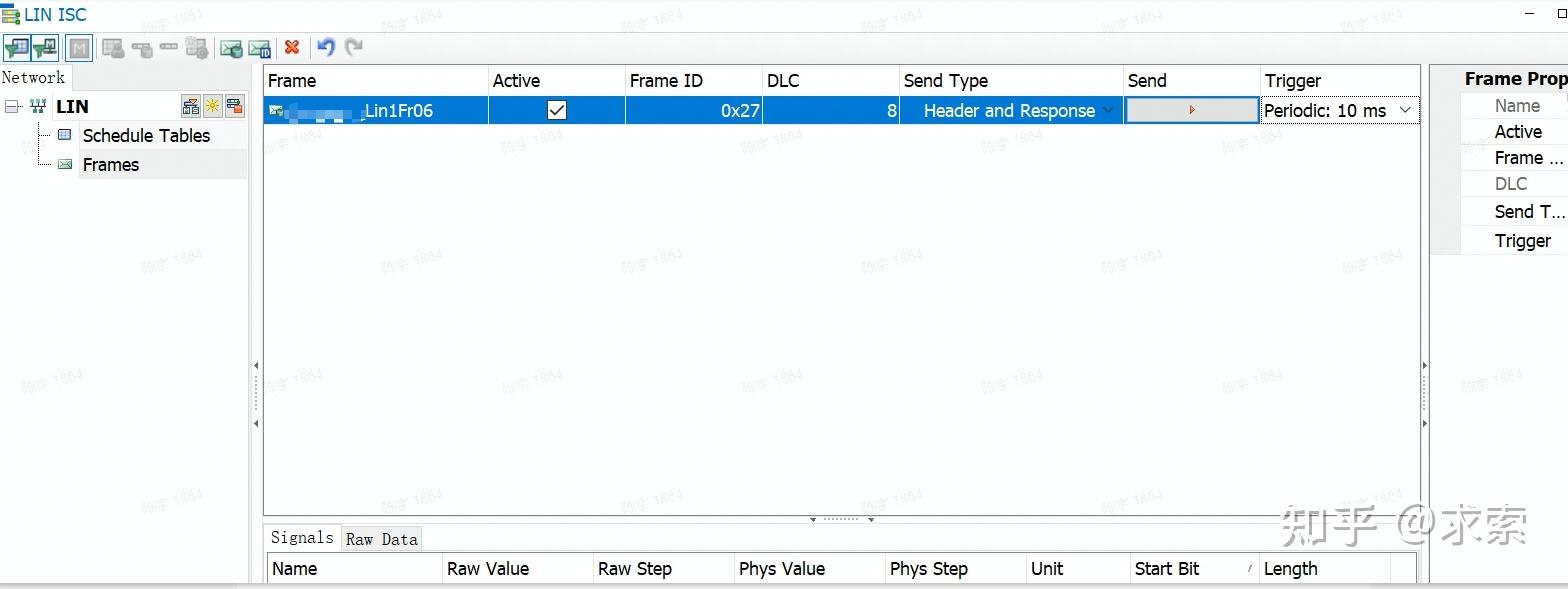Sort by the Active column header

pyautogui.click(x=557, y=81)
